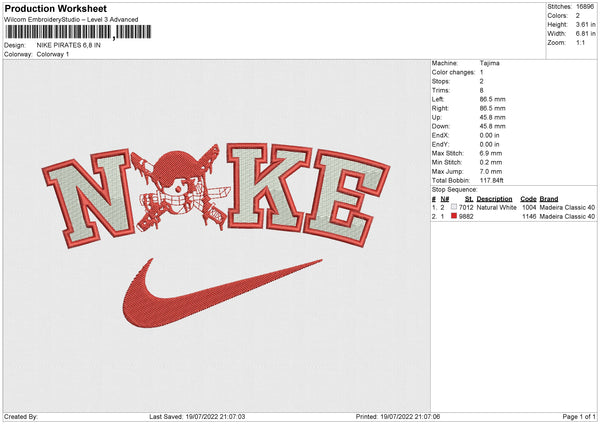600x424 pixels.
Task: Click the Zoom value '1:1'
Action: [x=580, y=42]
